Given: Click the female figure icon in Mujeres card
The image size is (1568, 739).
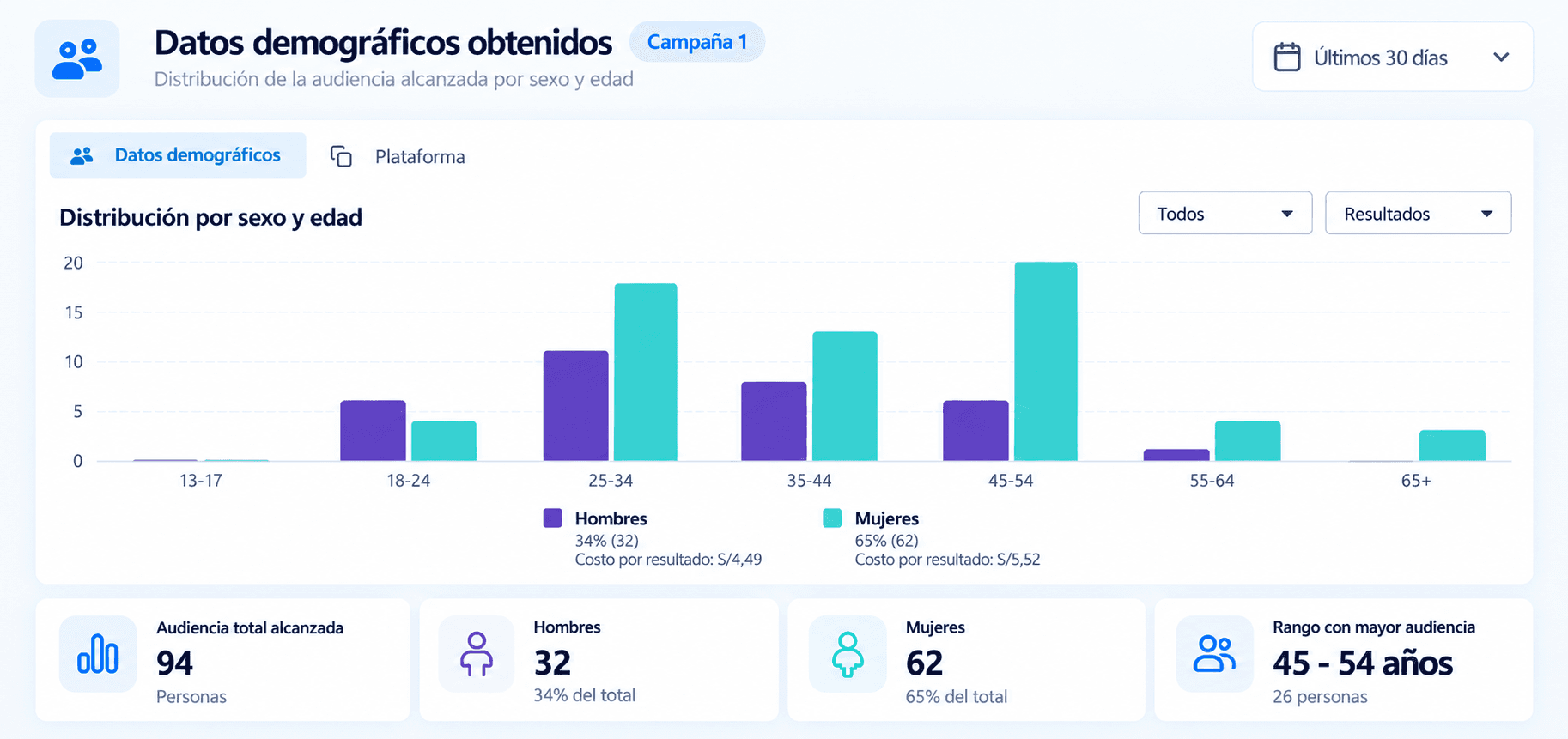Looking at the screenshot, I should click(x=848, y=654).
